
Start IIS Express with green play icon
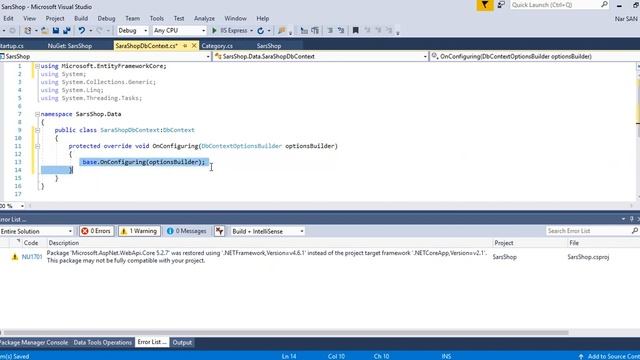(214, 31)
